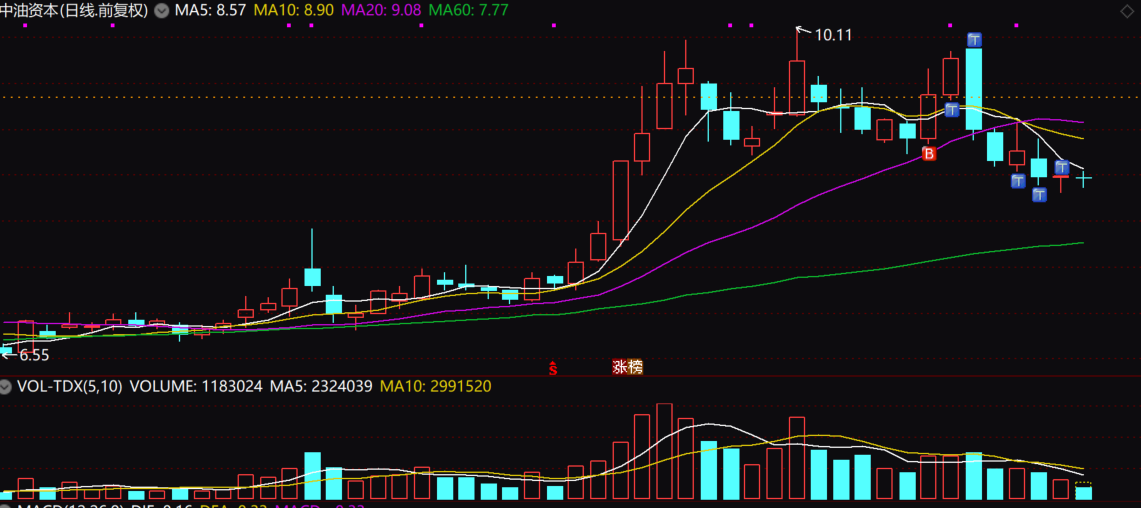Expand the VOL-TDX indicator dropdown arrow

coord(6,385)
